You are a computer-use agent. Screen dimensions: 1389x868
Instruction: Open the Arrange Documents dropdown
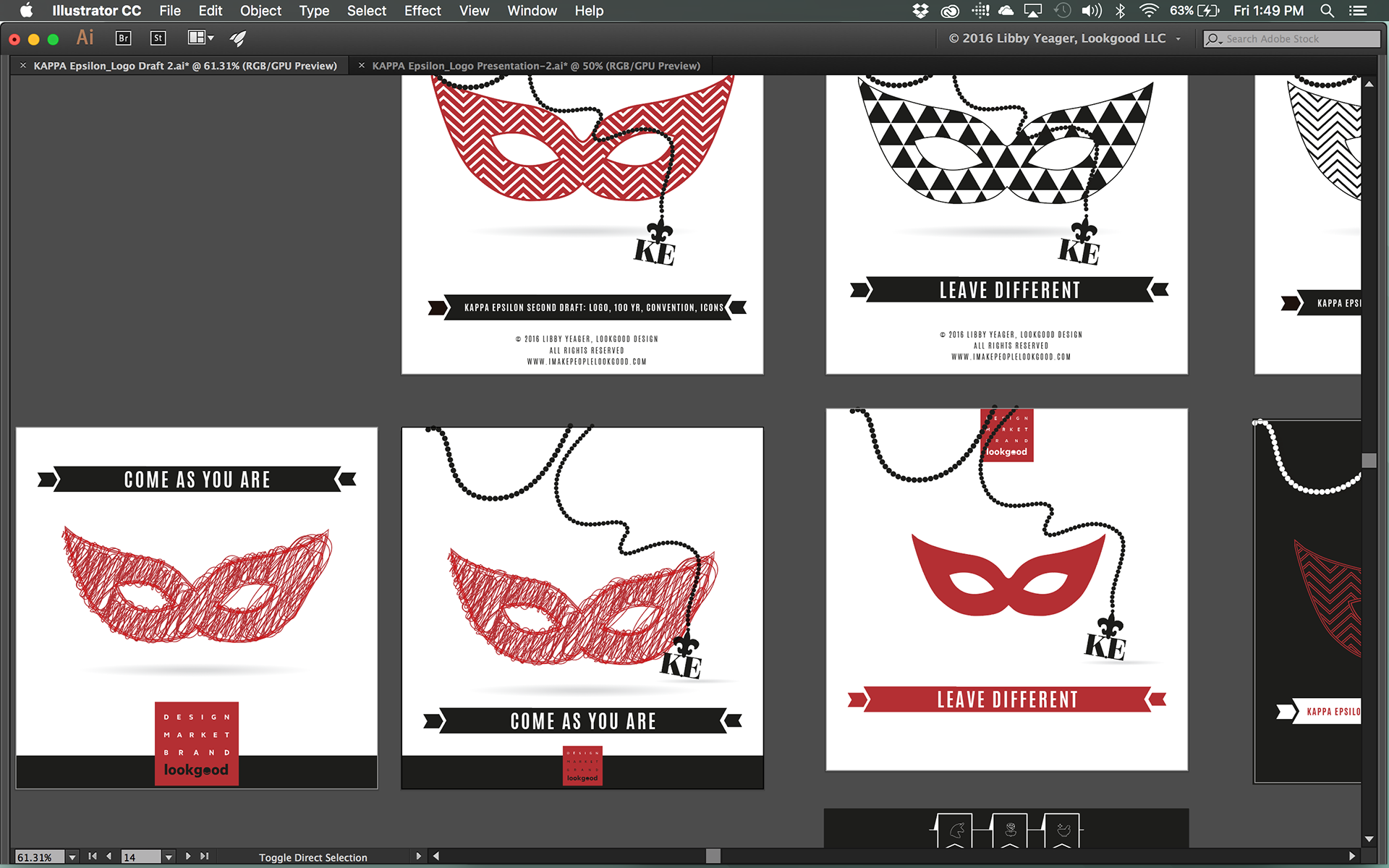(x=200, y=38)
